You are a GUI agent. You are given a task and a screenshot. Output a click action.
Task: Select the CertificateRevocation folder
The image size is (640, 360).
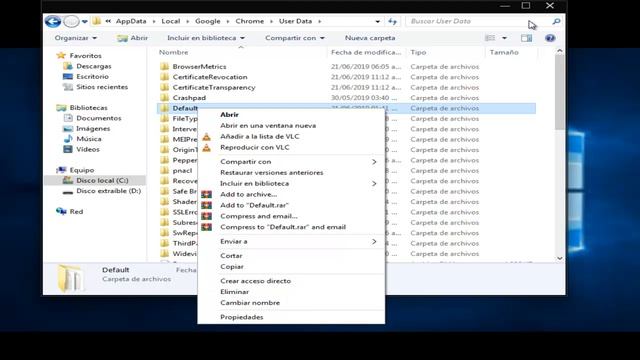(x=210, y=77)
